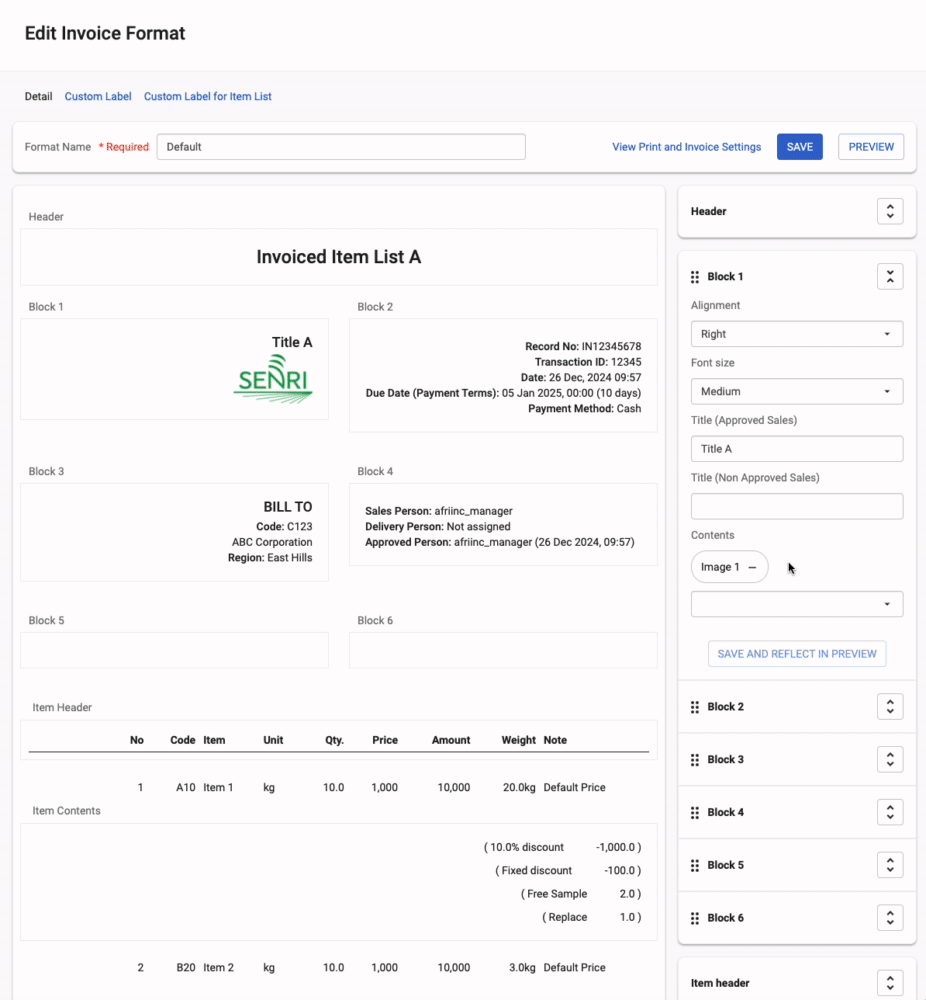
Task: Click the 'Weight' column header
Action: (518, 740)
